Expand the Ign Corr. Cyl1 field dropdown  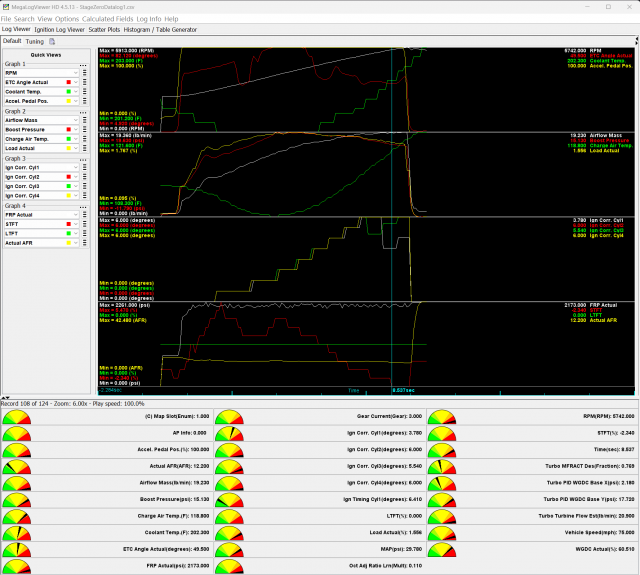76,166
